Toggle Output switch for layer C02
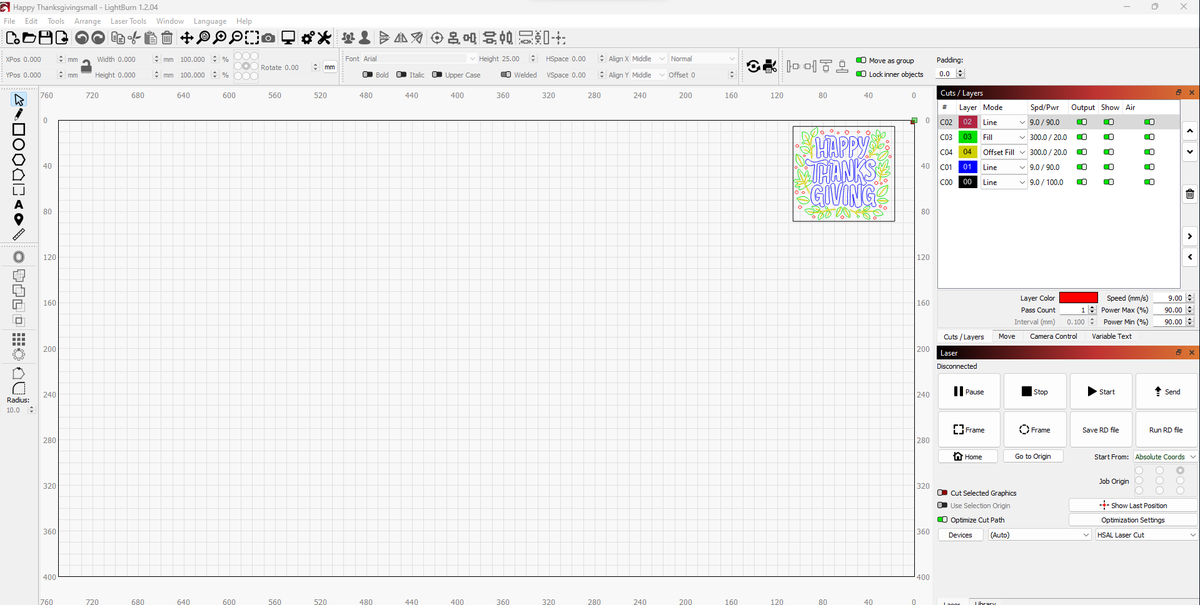Screen dimensions: 1200x605 [1081, 121]
